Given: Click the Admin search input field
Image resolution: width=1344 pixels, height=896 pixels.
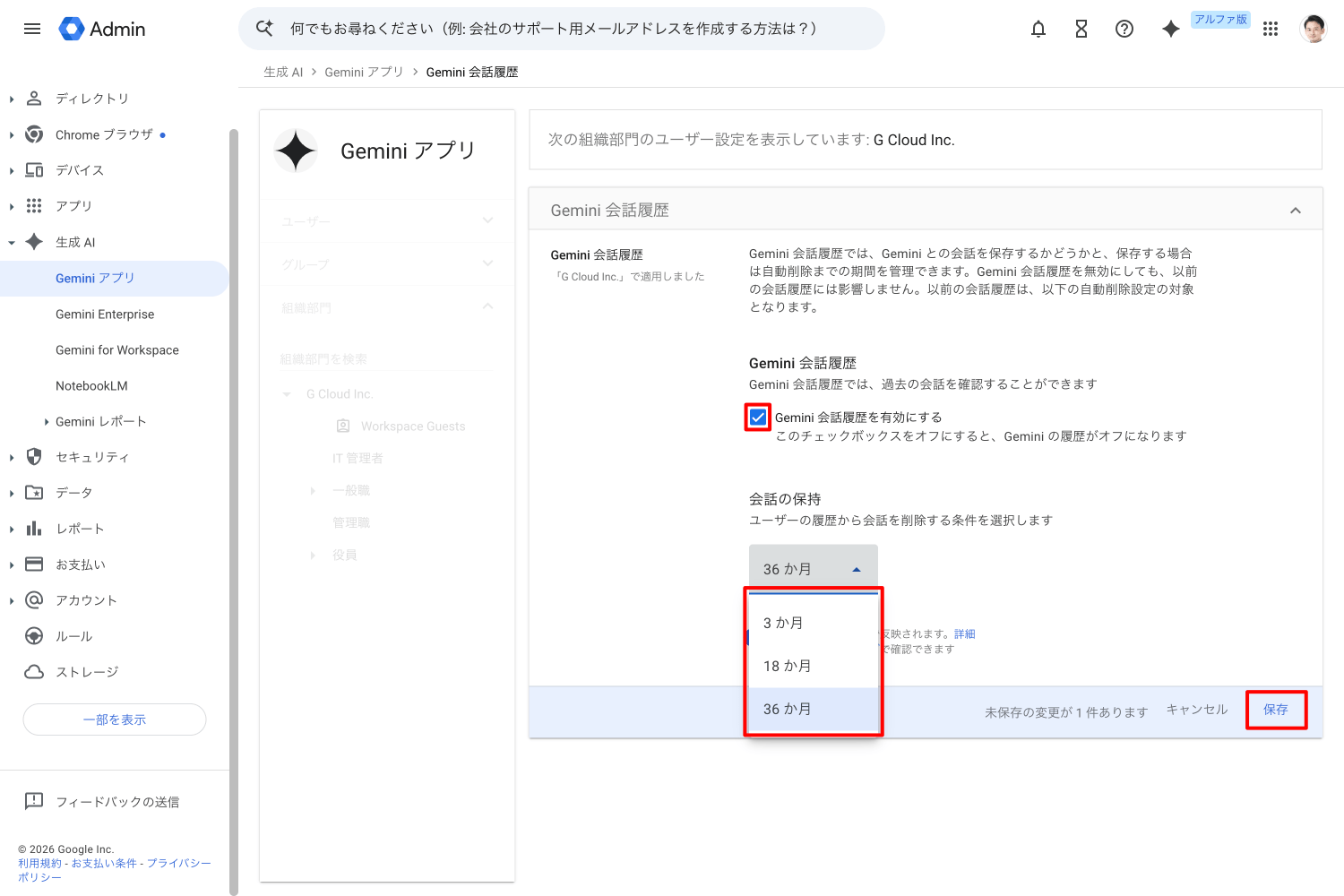Looking at the screenshot, I should 561,29.
